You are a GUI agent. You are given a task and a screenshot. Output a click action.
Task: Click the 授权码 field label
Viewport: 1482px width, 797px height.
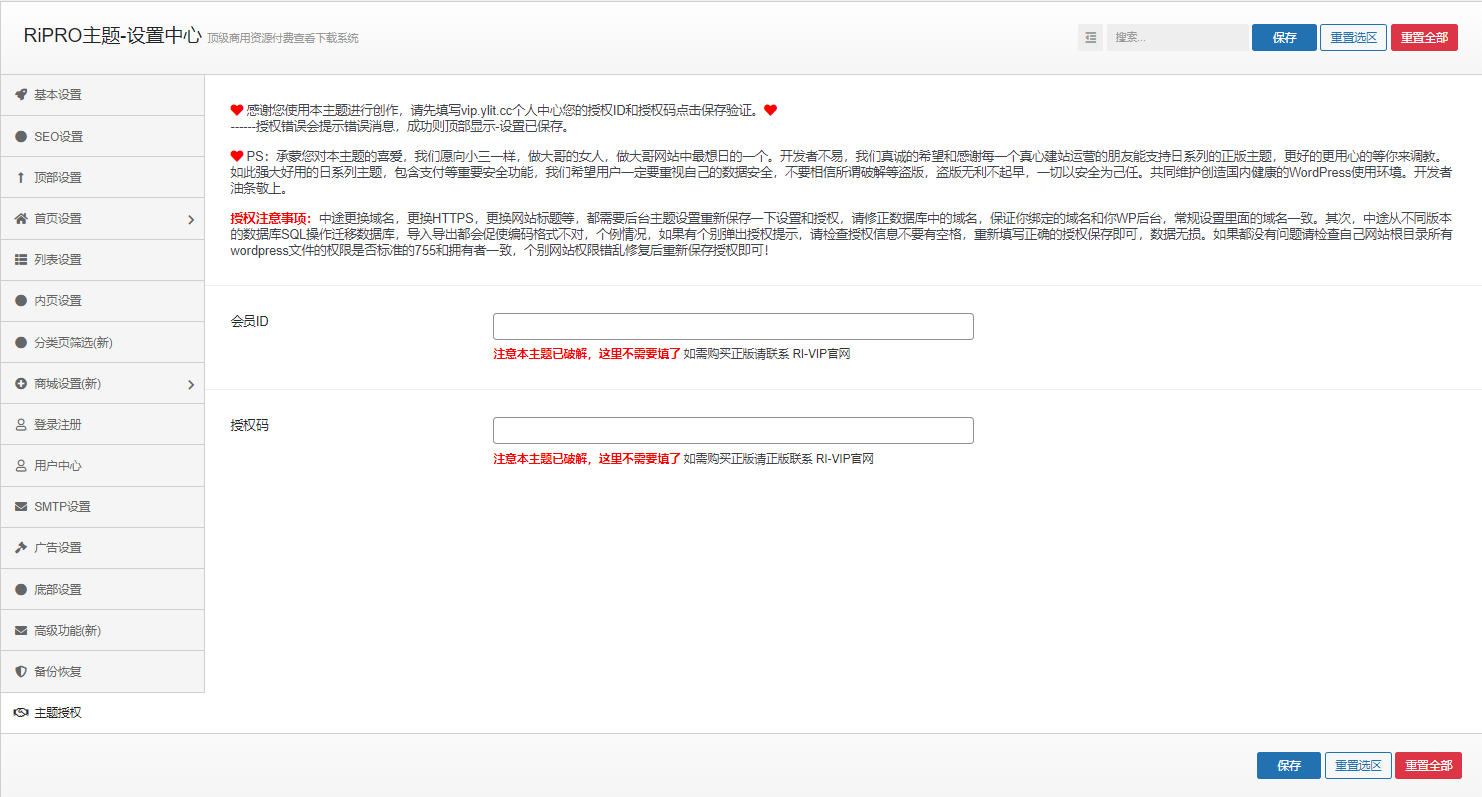point(249,425)
